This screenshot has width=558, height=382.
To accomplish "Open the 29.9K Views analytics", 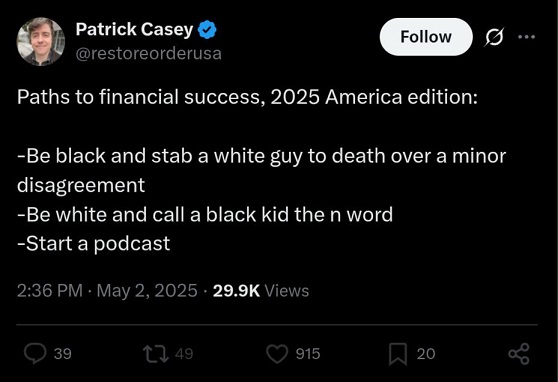I will [x=261, y=291].
